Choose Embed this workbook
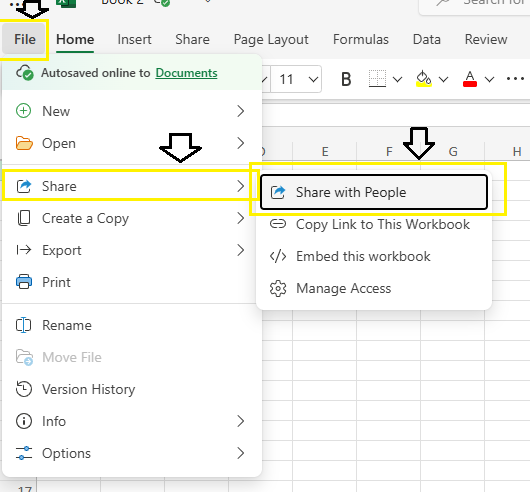Screen dimensions: 530x492 (374, 256)
